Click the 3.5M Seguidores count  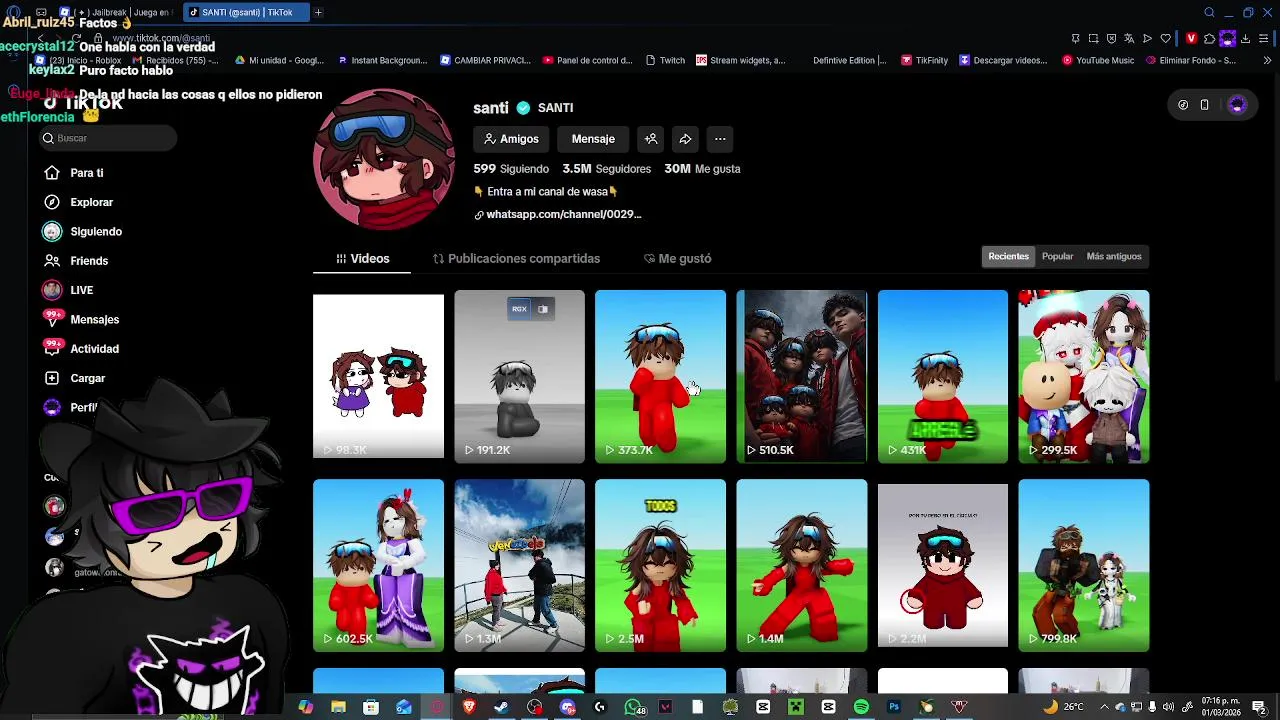[x=606, y=169]
